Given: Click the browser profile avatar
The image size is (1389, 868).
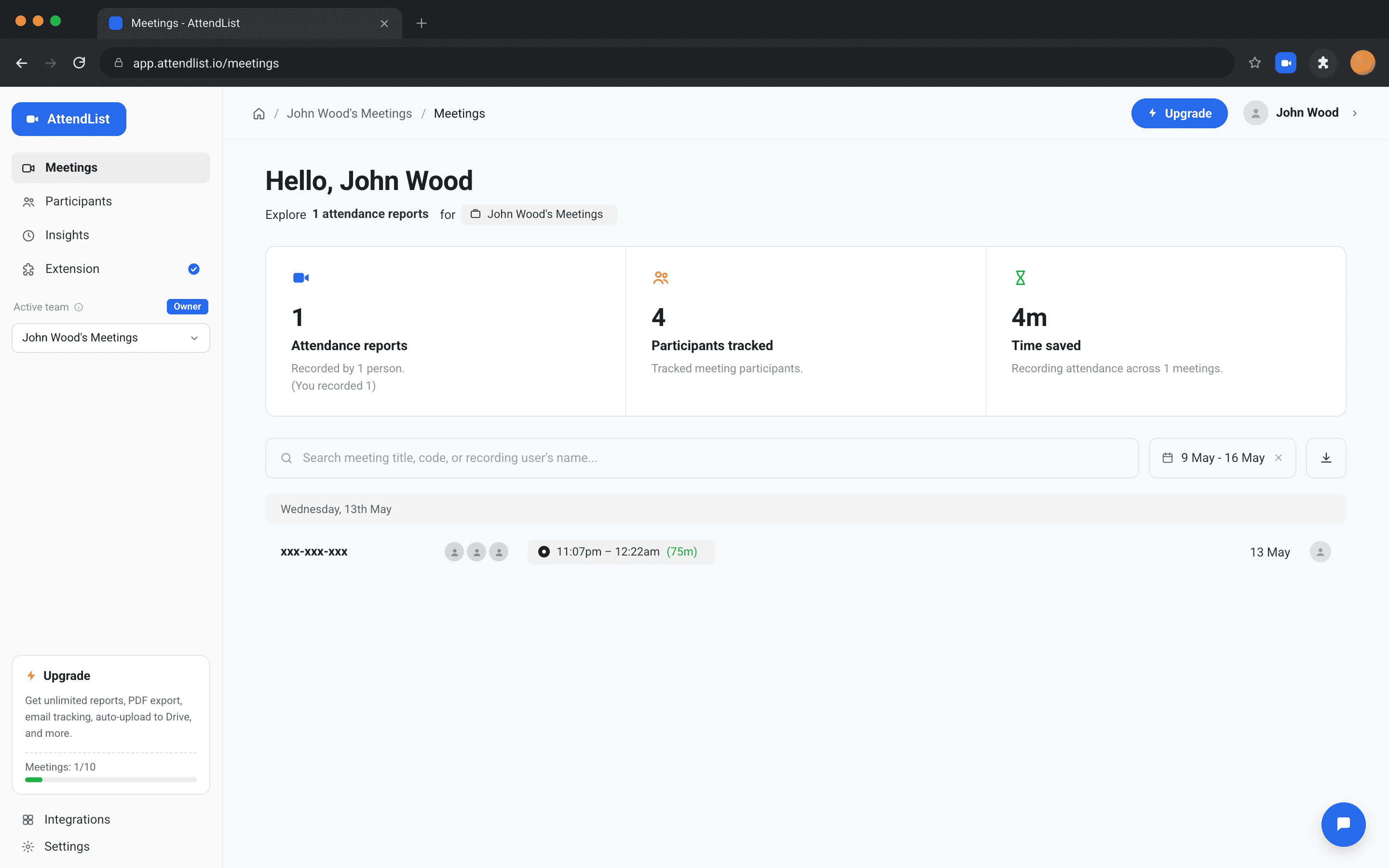Looking at the screenshot, I should pos(1362,63).
